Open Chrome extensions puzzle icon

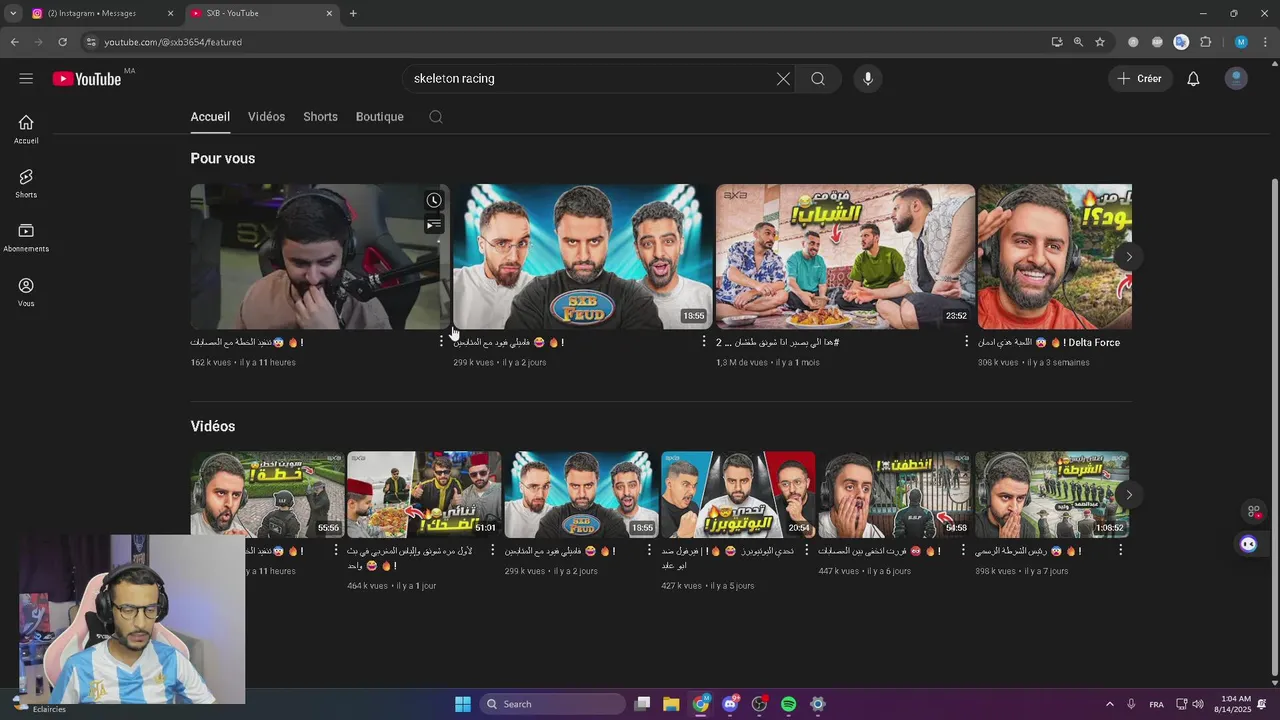click(1205, 42)
